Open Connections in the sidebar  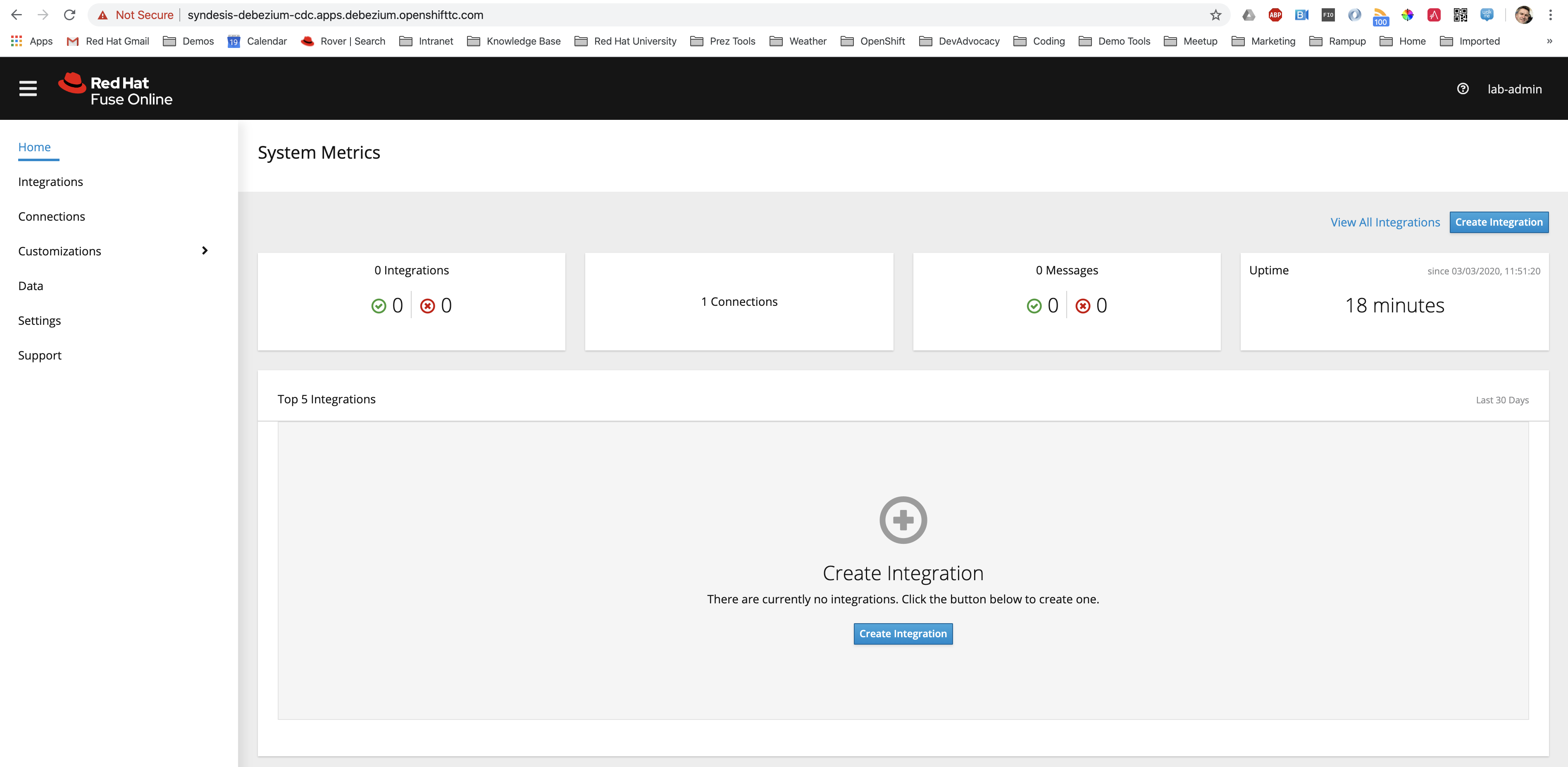(52, 217)
